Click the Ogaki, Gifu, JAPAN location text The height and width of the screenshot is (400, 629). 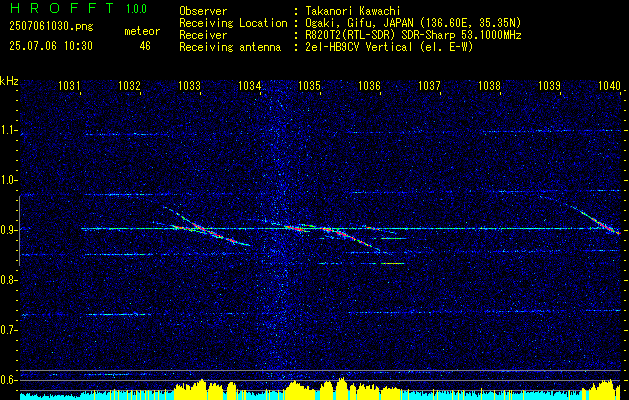[x=412, y=23]
